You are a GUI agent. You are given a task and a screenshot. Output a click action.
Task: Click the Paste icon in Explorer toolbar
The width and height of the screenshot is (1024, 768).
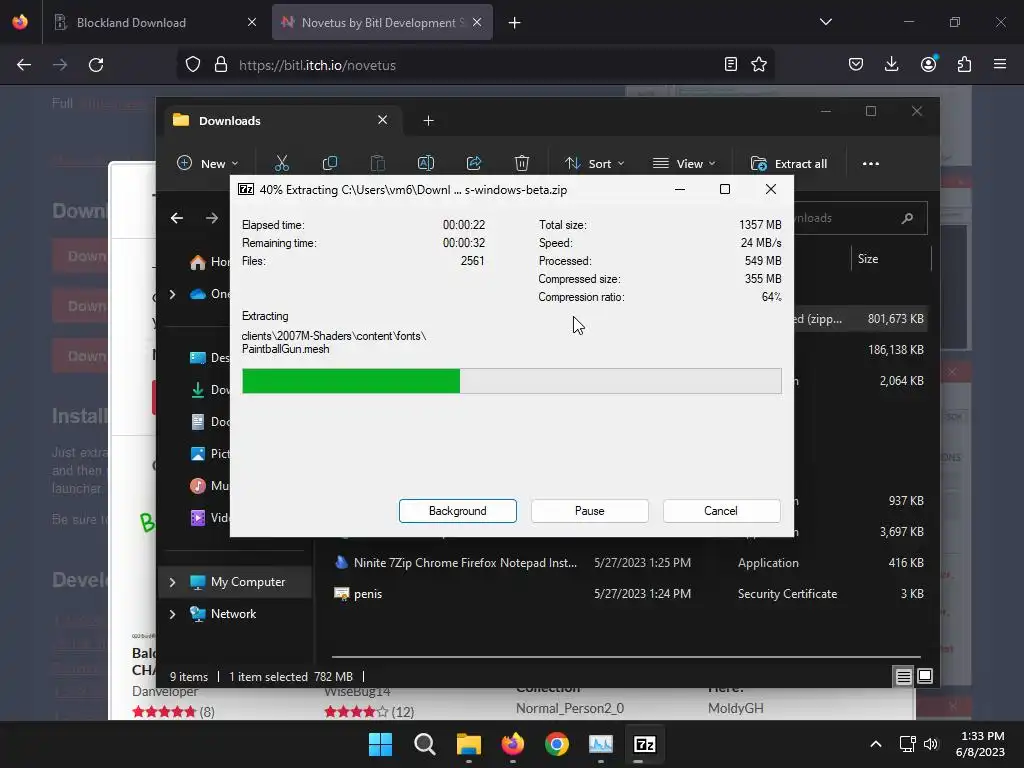377,163
